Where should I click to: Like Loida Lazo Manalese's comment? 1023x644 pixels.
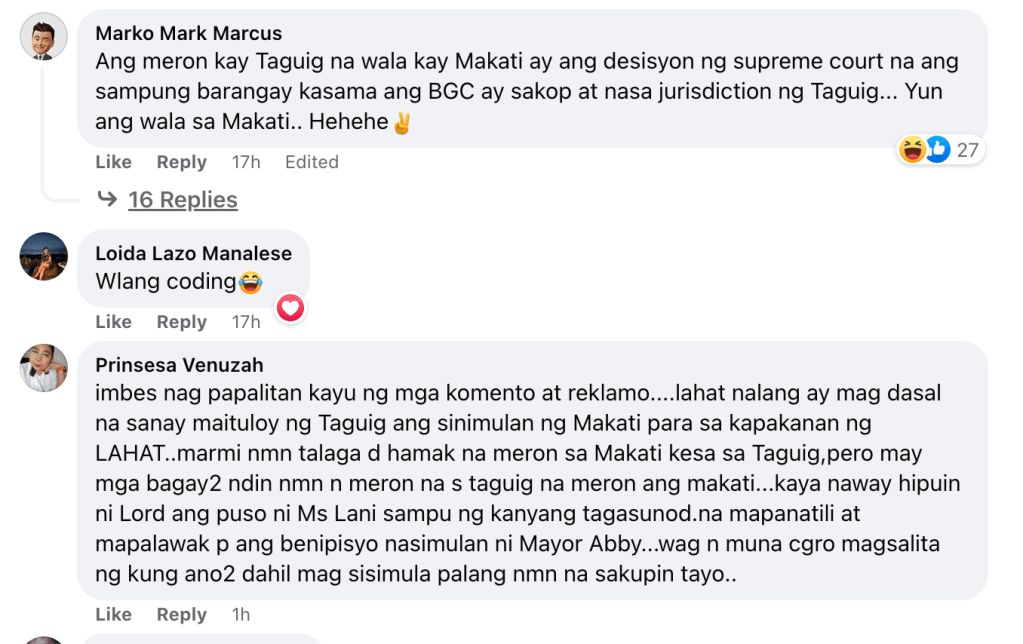(x=113, y=322)
